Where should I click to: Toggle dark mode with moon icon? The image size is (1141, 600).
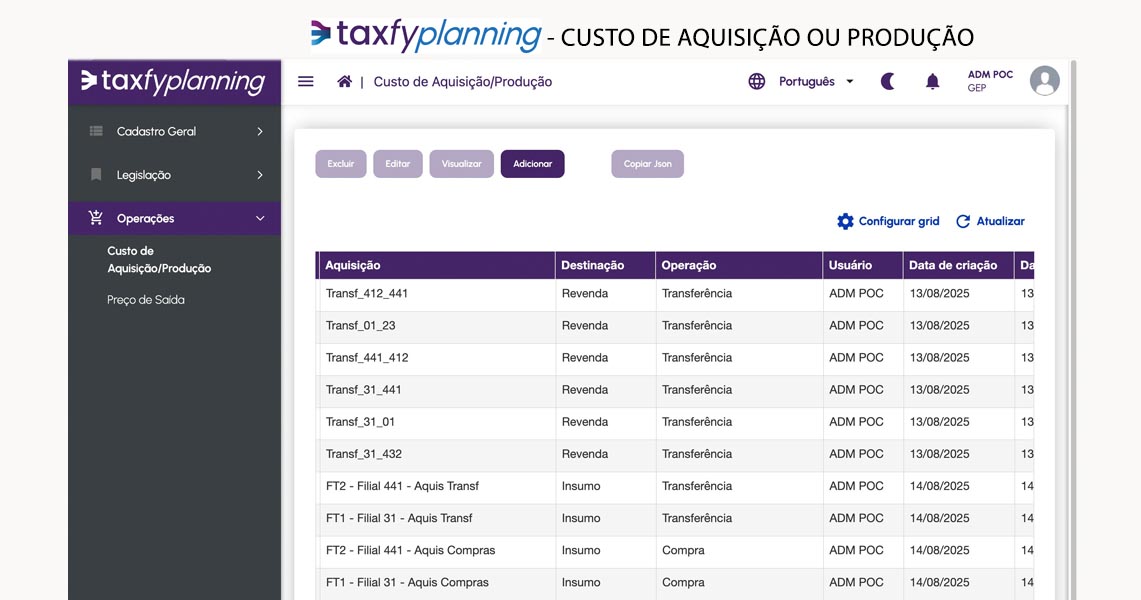[887, 82]
